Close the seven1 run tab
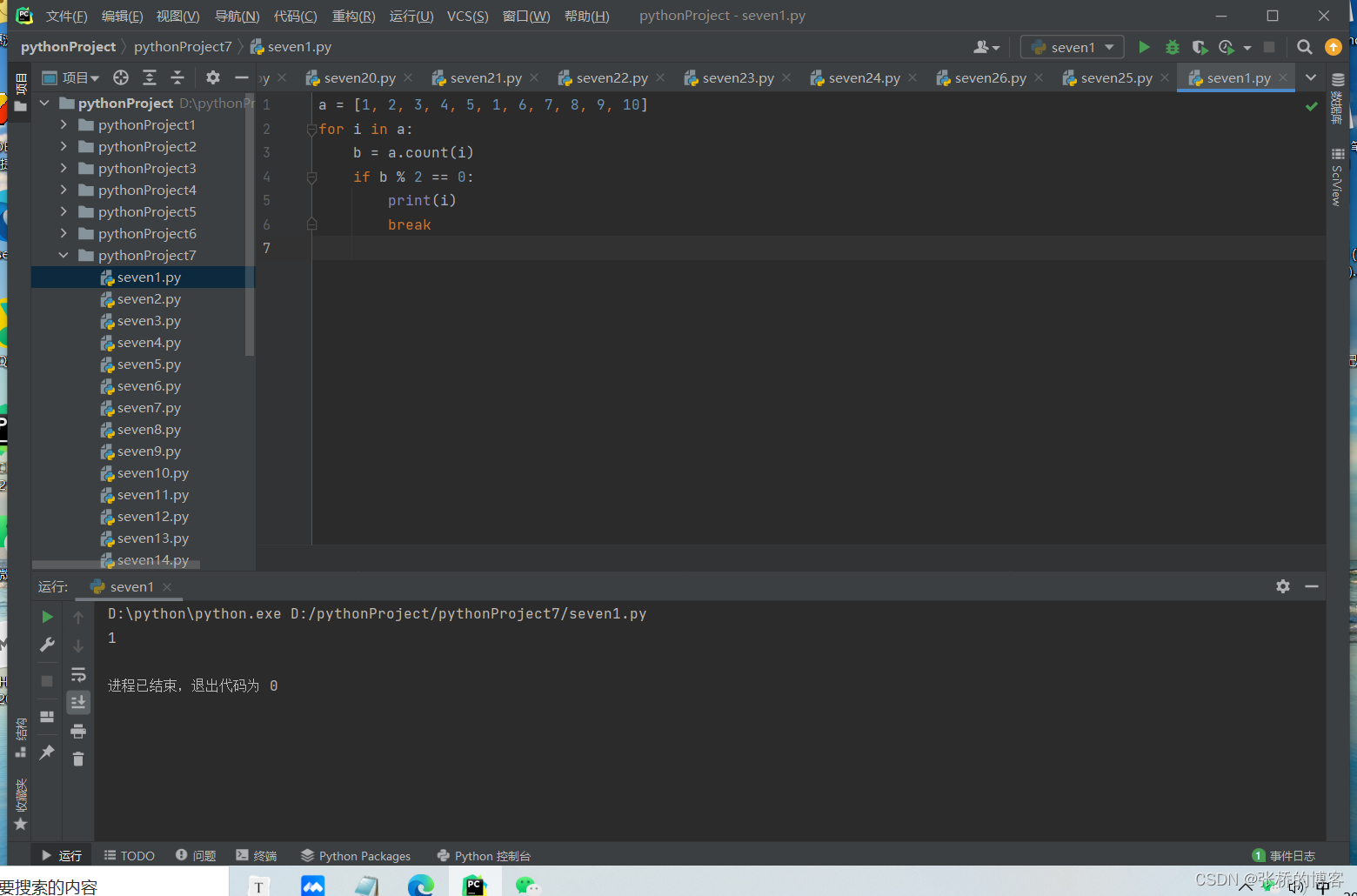 [x=167, y=587]
